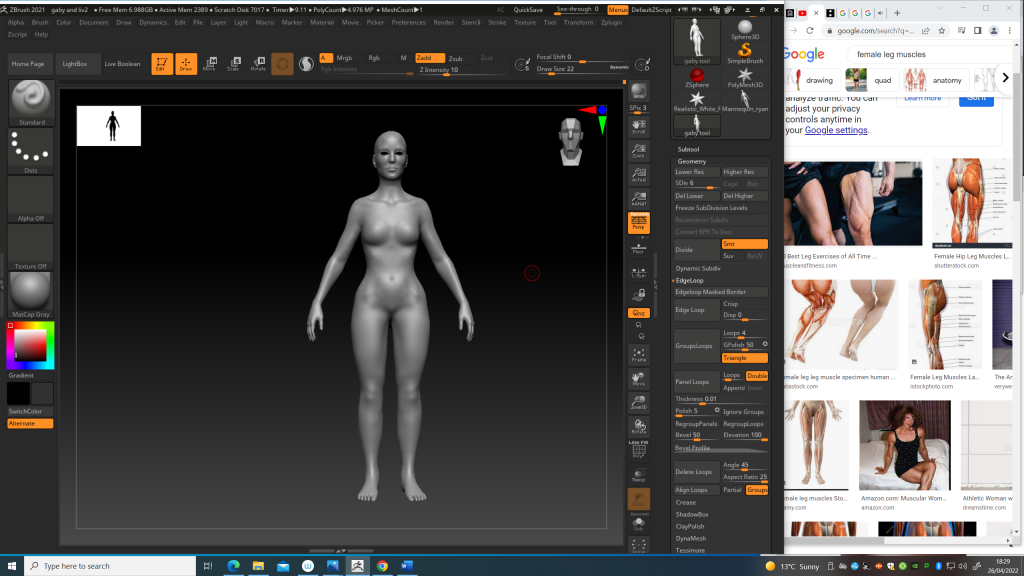Open the Preferences menu
This screenshot has height=576, width=1024.
(408, 21)
